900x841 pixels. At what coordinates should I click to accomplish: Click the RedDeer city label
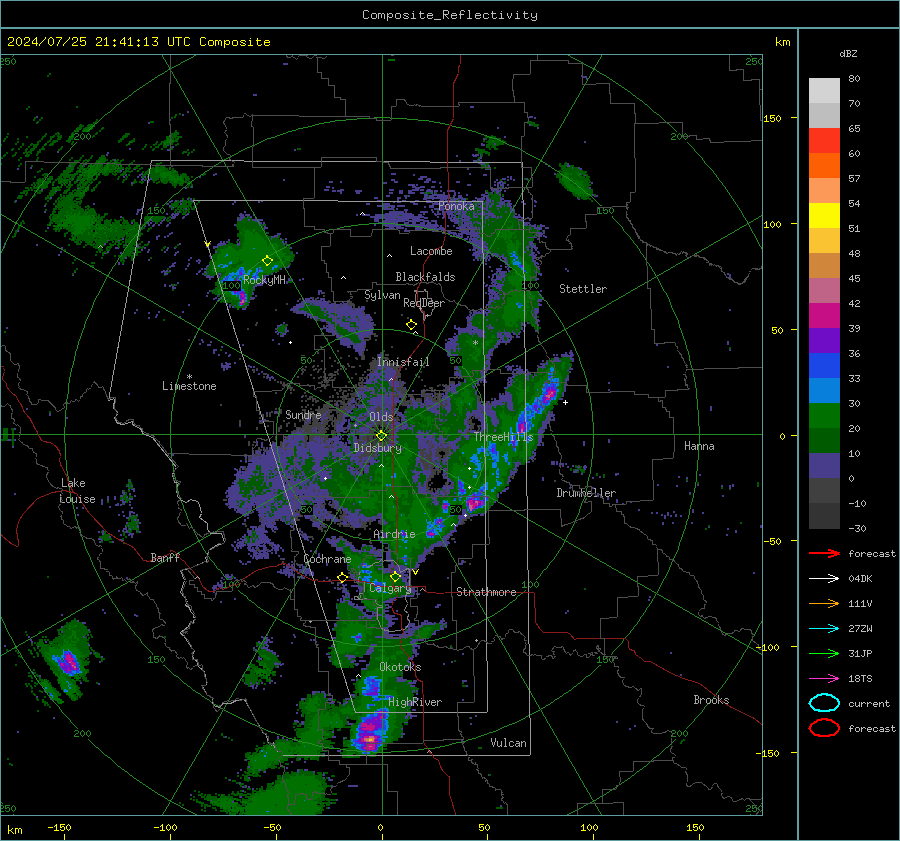coord(424,303)
